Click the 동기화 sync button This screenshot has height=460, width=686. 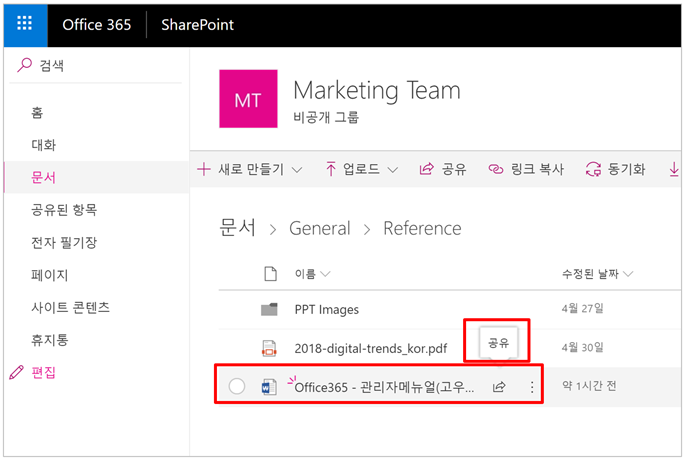point(615,170)
